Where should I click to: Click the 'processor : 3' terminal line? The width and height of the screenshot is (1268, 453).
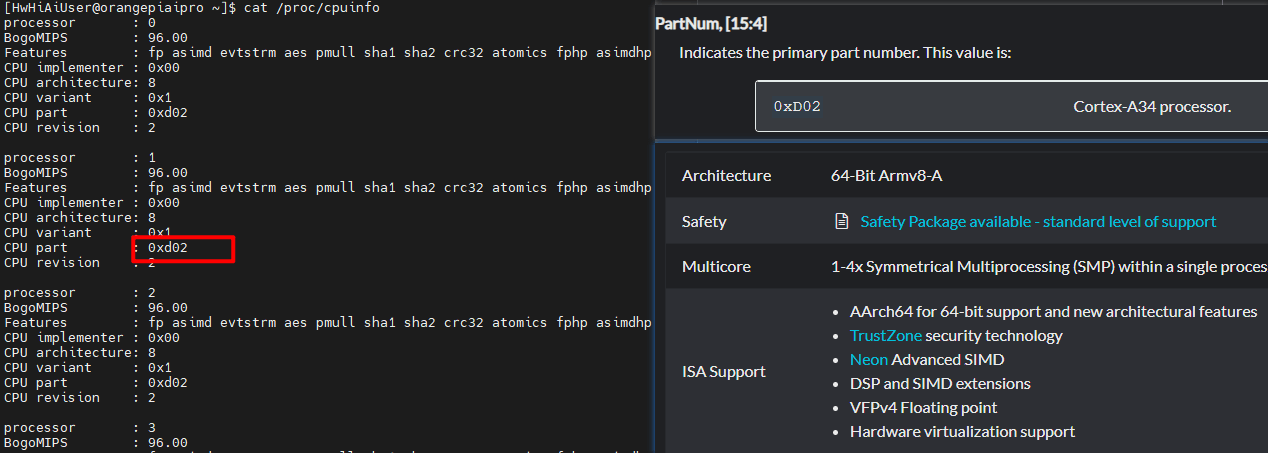80,428
